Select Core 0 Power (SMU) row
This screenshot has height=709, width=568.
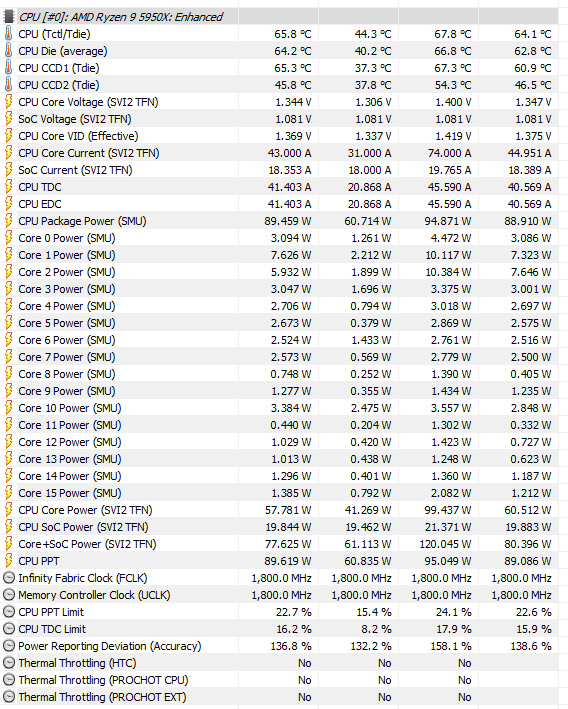coord(280,238)
